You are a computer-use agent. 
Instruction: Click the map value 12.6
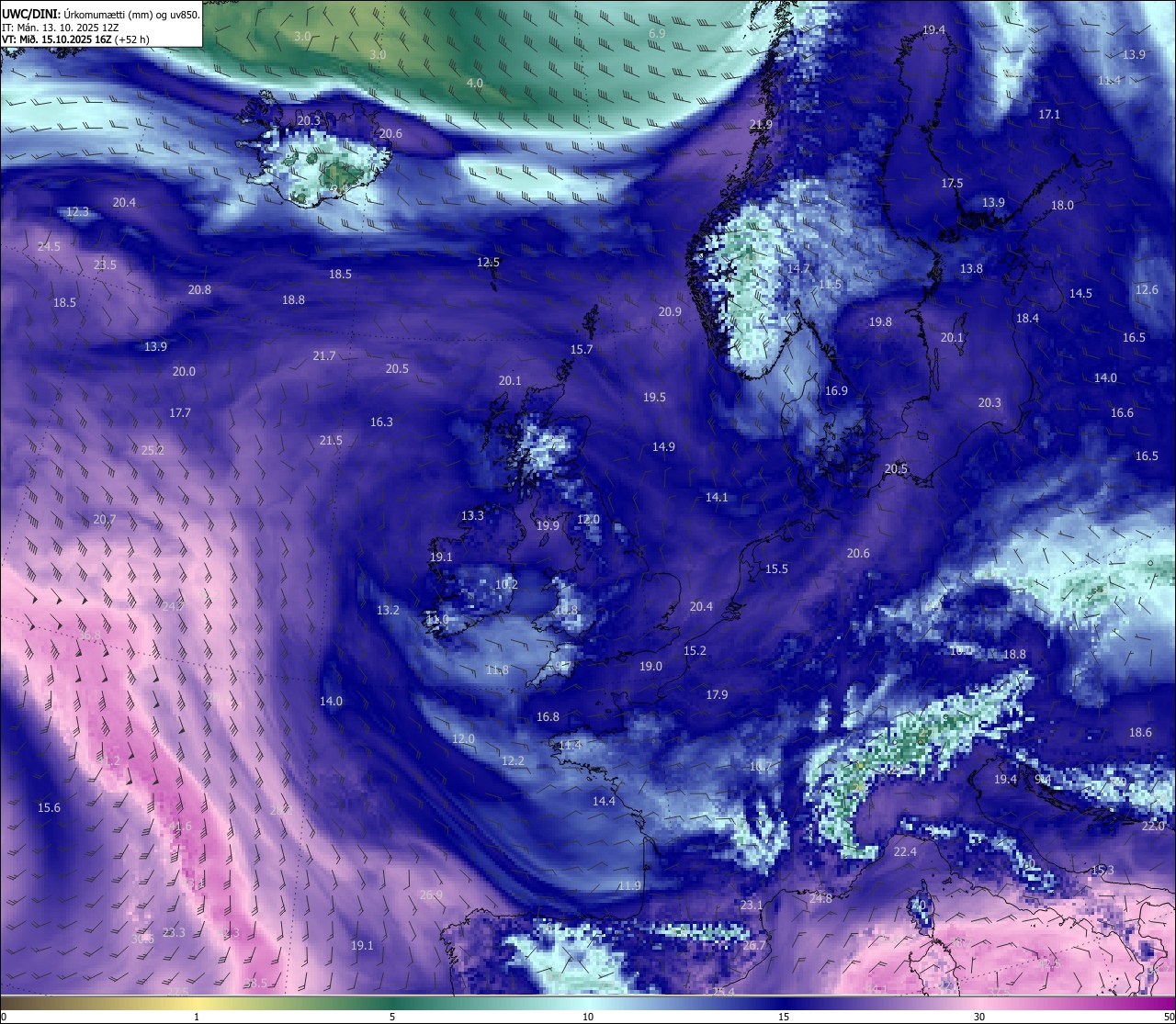[1147, 289]
